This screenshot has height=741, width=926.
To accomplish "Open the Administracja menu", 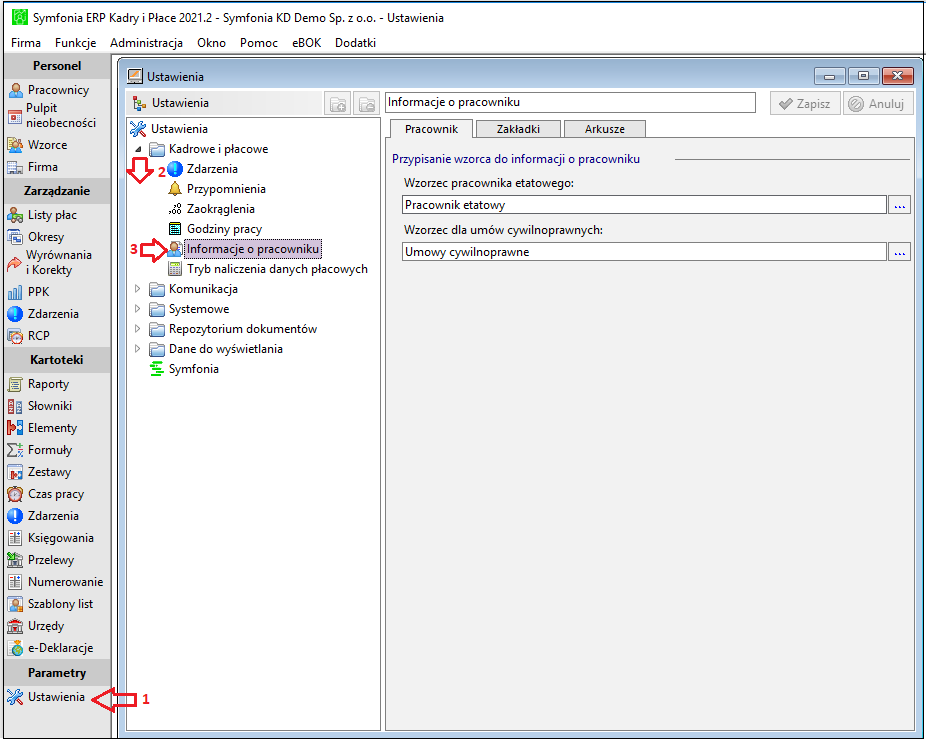I will [146, 43].
